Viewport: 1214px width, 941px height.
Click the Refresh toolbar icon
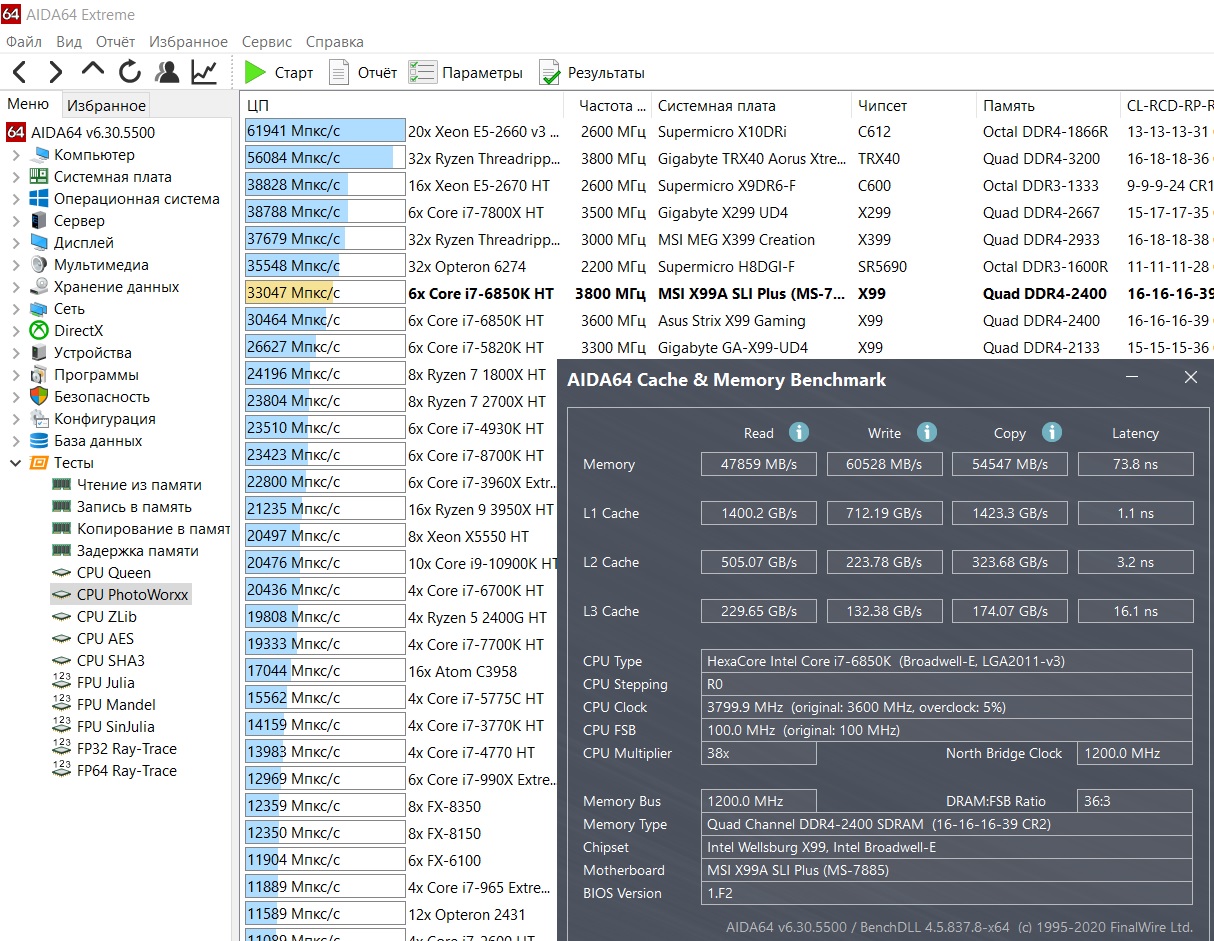click(130, 72)
